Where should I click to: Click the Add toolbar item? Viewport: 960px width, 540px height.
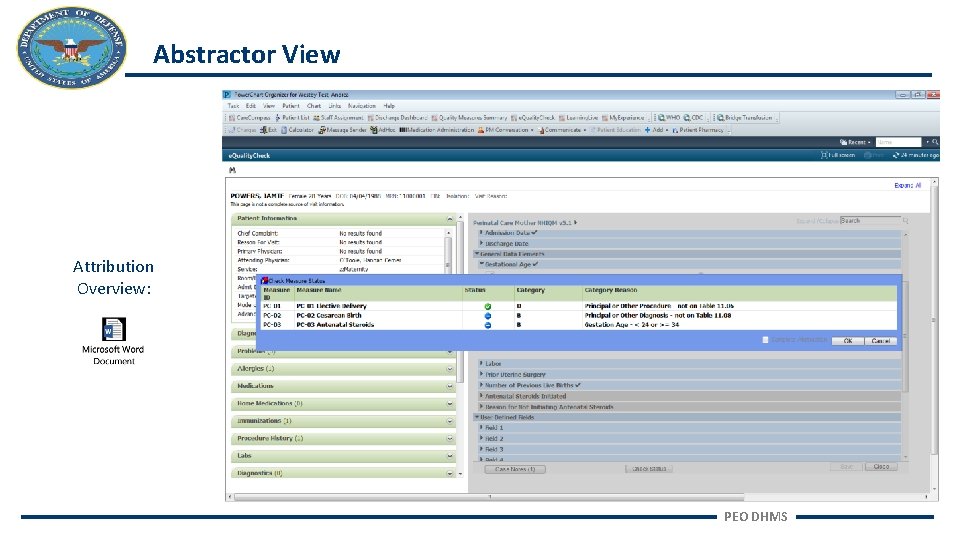pos(656,130)
